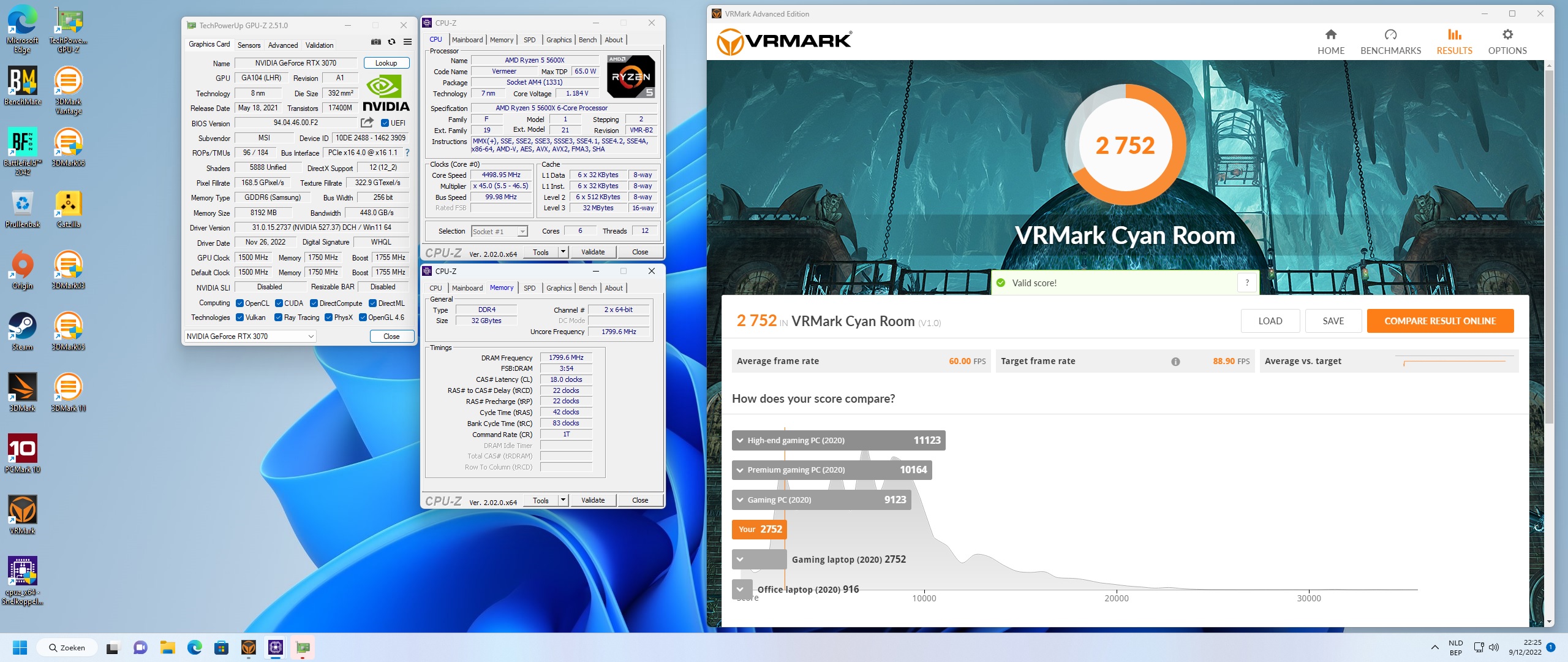Open the GPU selection dropdown in GPU-Z
Image resolution: width=1568 pixels, height=662 pixels.
[250, 336]
